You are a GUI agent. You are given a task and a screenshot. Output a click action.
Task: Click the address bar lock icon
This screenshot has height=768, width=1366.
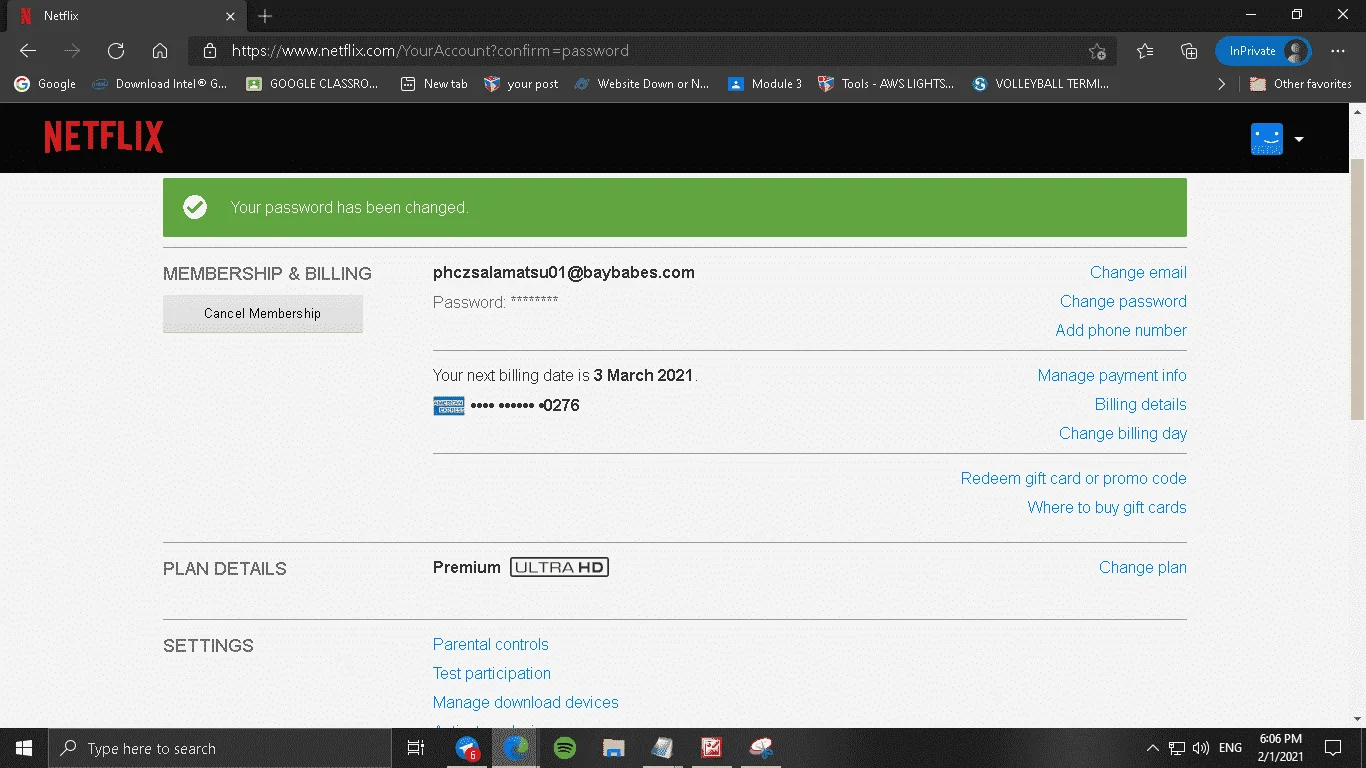coord(209,51)
